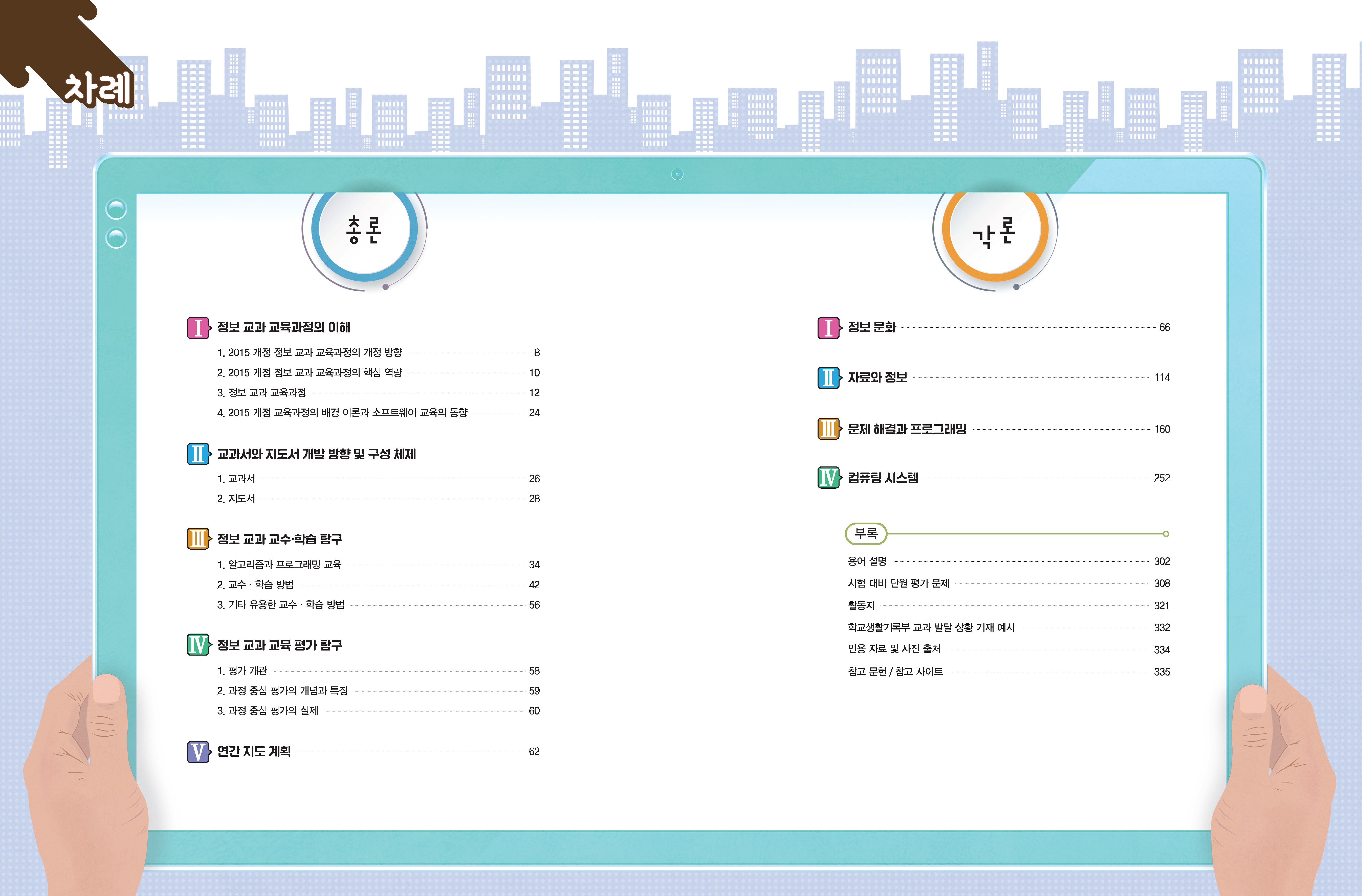Select entry "2. 2015 개정 정보 교과 교육과정의 핵심 역량"
1362x896 pixels.
click(x=310, y=372)
